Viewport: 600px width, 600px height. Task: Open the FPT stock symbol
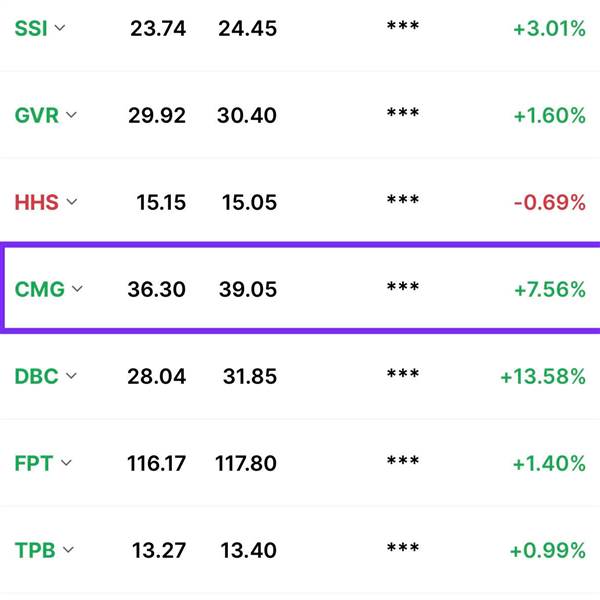pyautogui.click(x=33, y=463)
